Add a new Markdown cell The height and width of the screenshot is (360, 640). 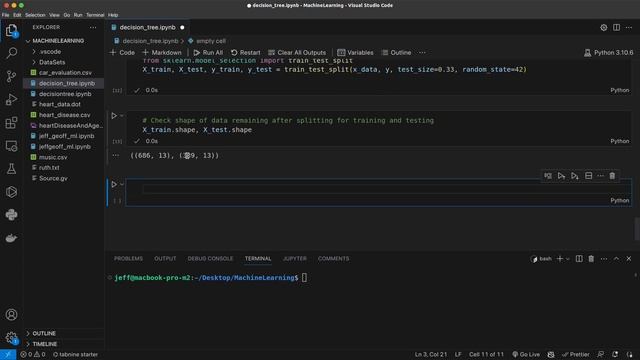point(162,53)
